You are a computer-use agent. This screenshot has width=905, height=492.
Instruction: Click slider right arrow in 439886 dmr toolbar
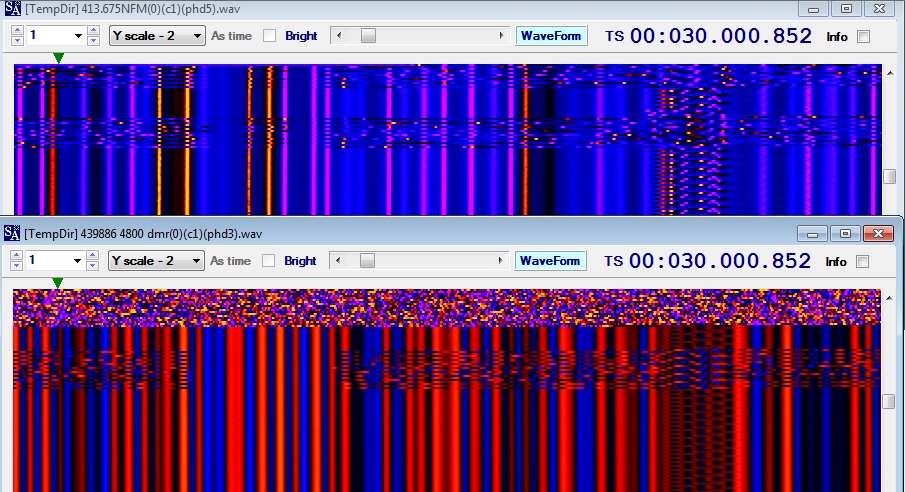coord(500,261)
